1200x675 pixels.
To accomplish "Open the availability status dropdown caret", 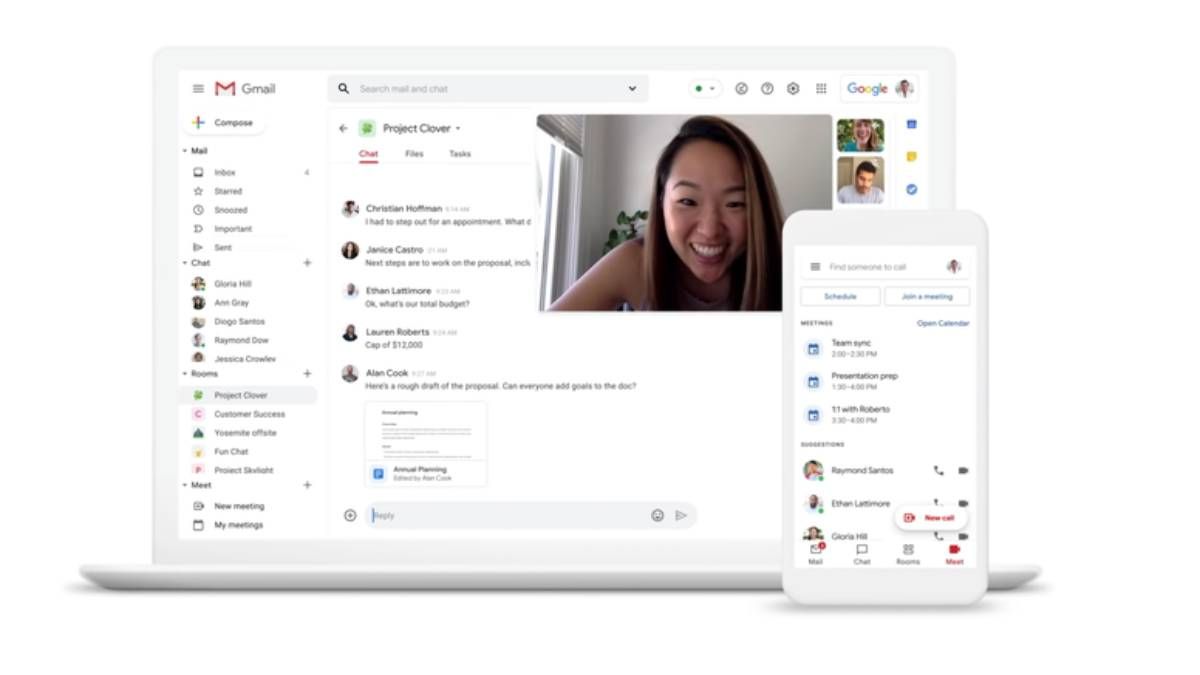I will coord(712,88).
